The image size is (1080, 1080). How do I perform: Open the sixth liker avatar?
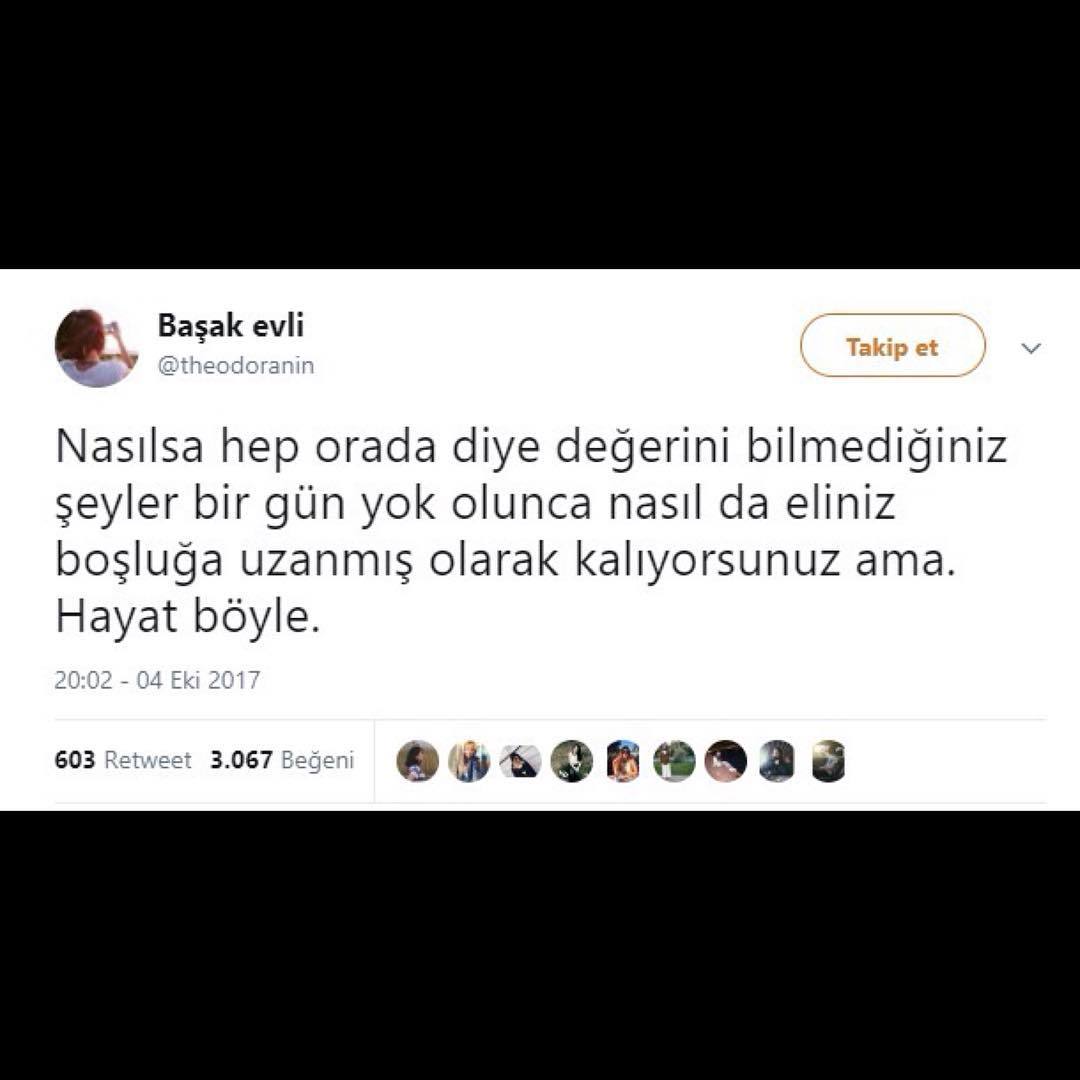pyautogui.click(x=674, y=760)
